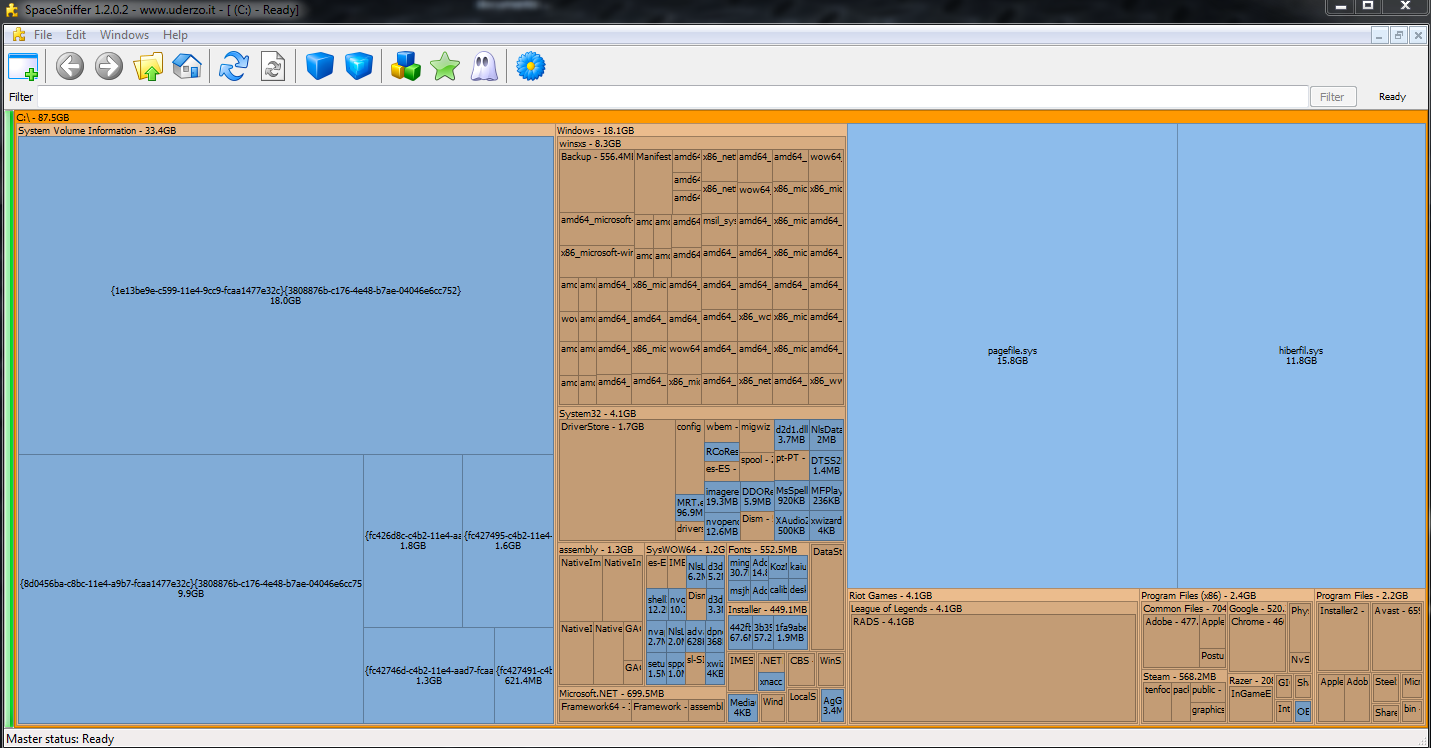Select the 1.6GB fc427495 restore block
1431x748 pixels.
(508, 541)
